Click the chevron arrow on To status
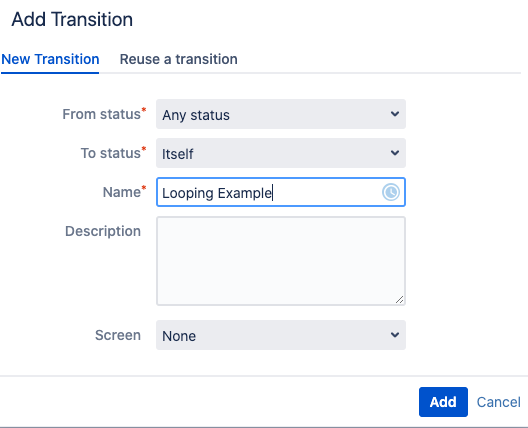Viewport: 528px width, 428px height. click(395, 153)
